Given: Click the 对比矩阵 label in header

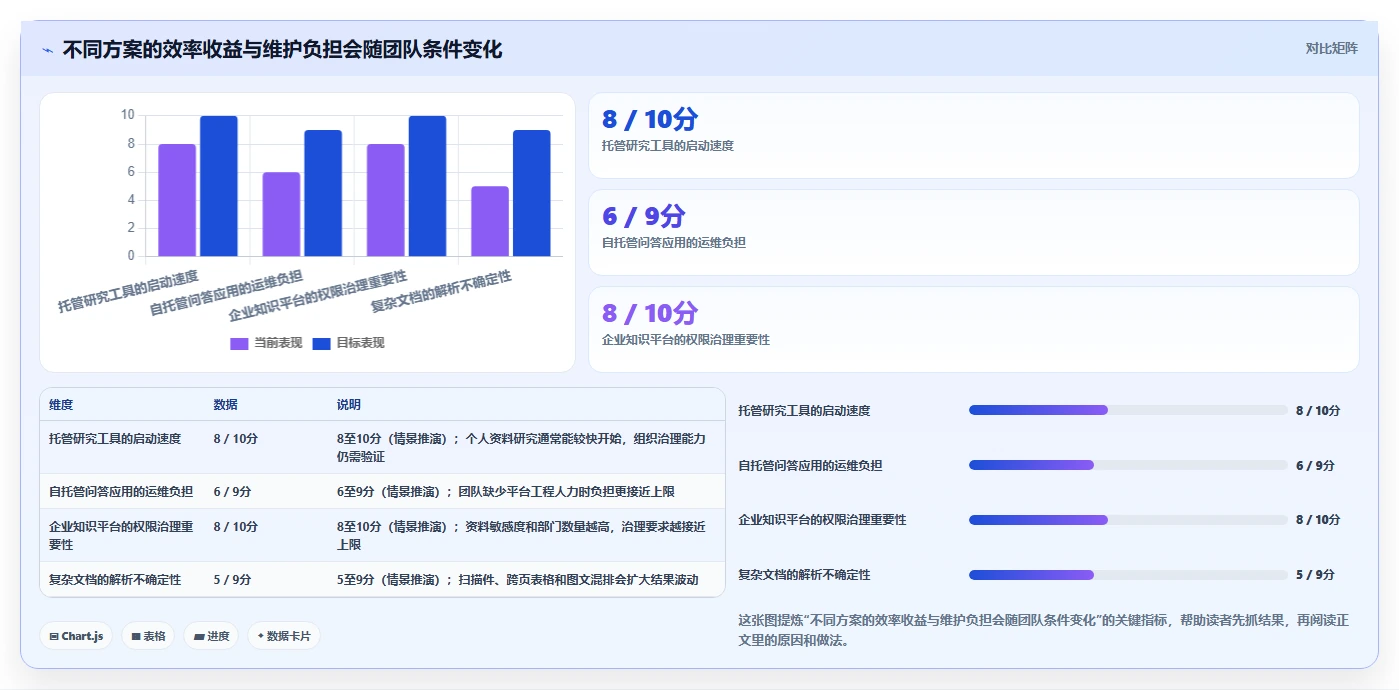Looking at the screenshot, I should [1331, 48].
